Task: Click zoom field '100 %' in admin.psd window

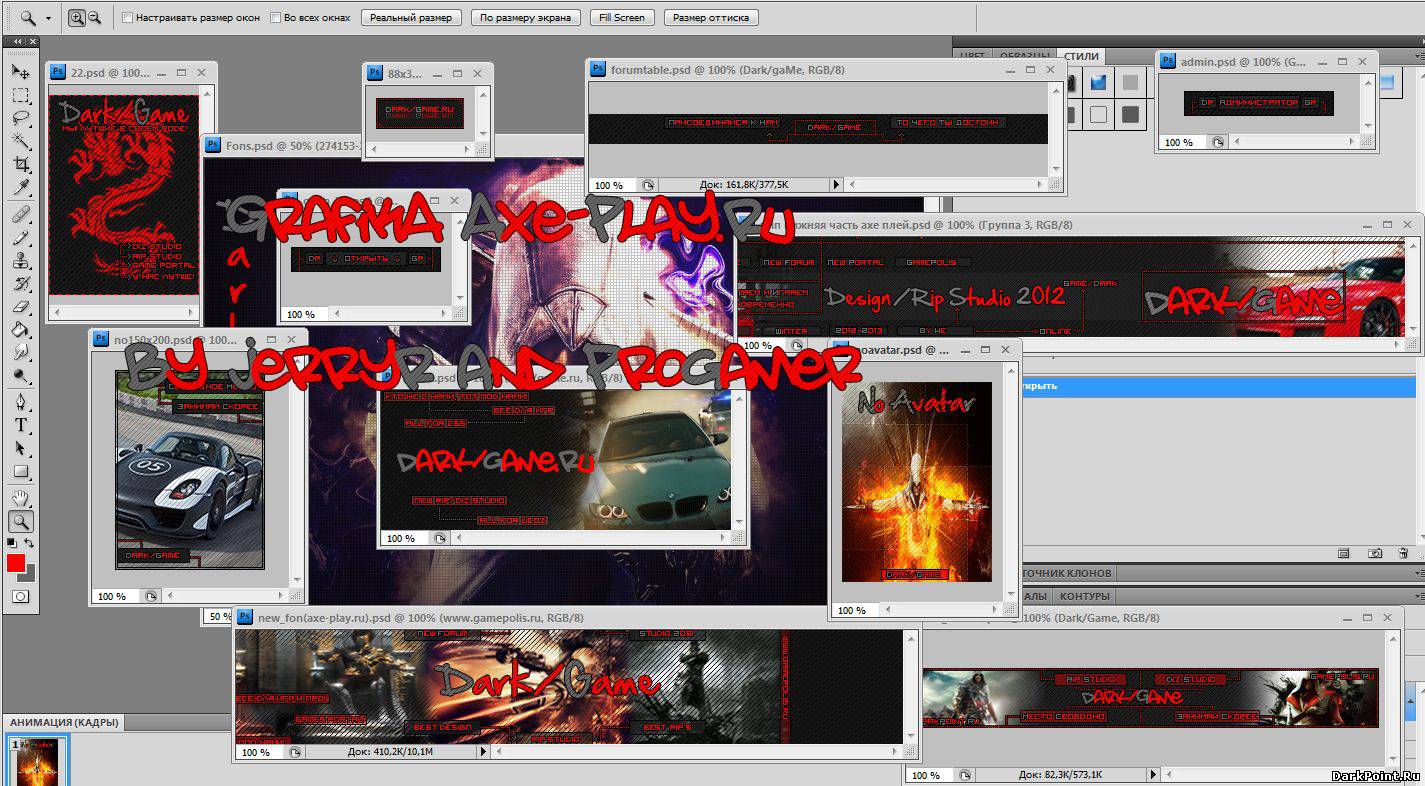Action: pyautogui.click(x=1180, y=142)
